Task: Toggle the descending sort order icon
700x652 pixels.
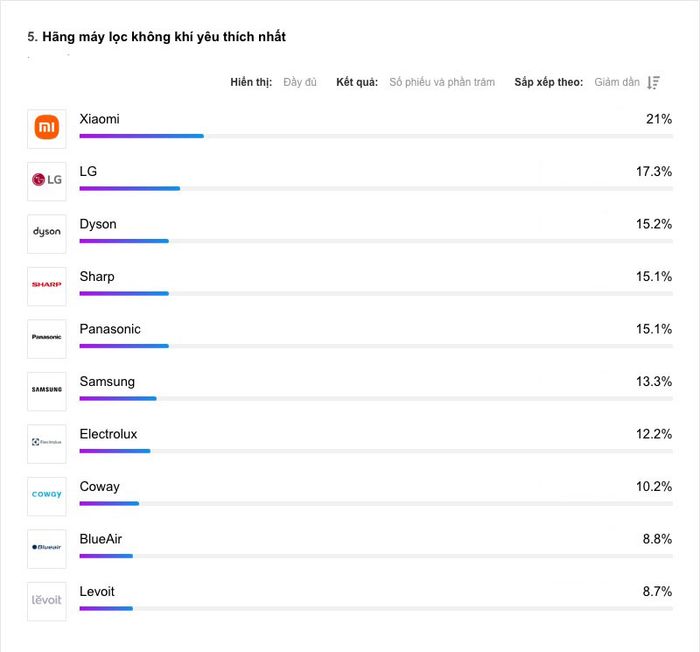Action: (654, 83)
